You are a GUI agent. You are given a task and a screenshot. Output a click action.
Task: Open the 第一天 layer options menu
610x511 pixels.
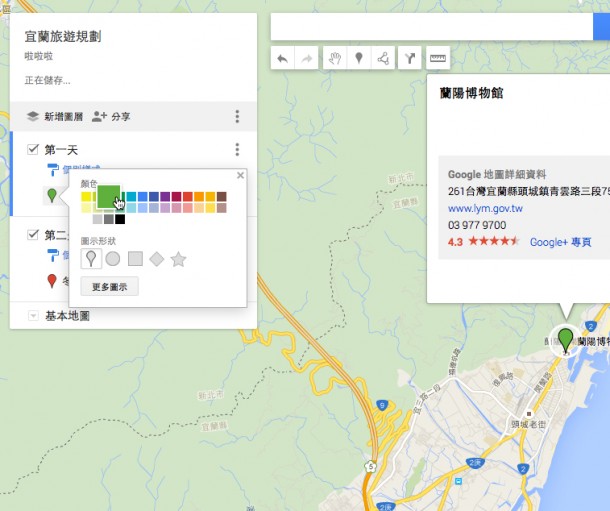pyautogui.click(x=237, y=150)
